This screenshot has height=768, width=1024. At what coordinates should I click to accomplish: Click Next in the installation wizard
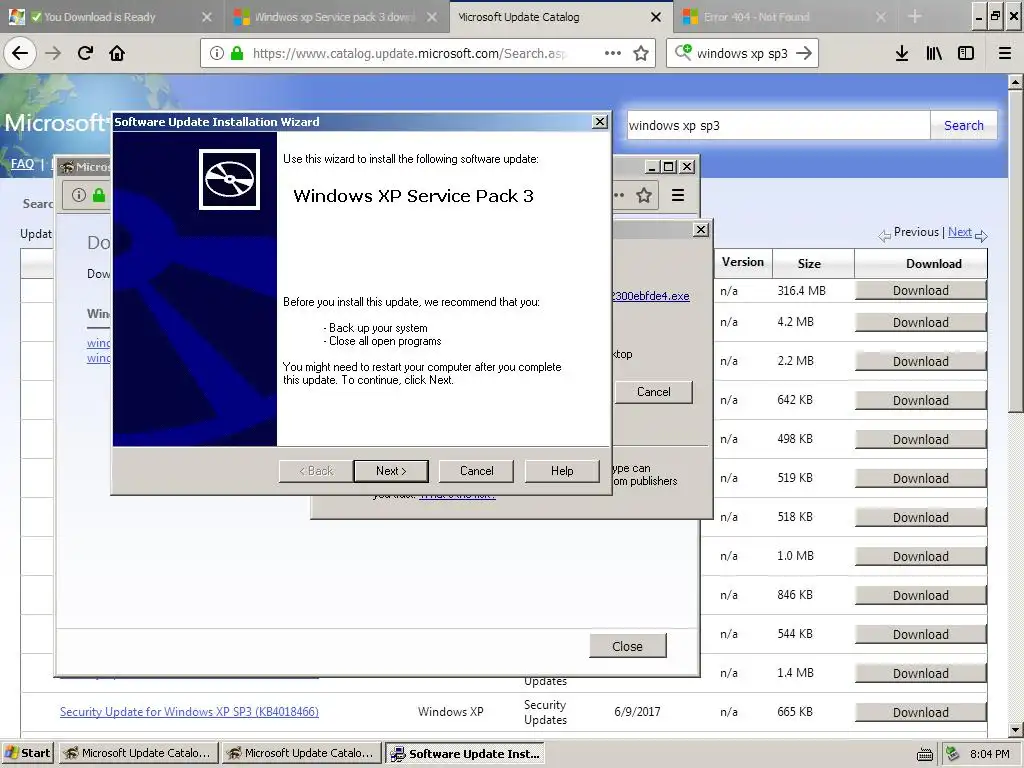391,471
